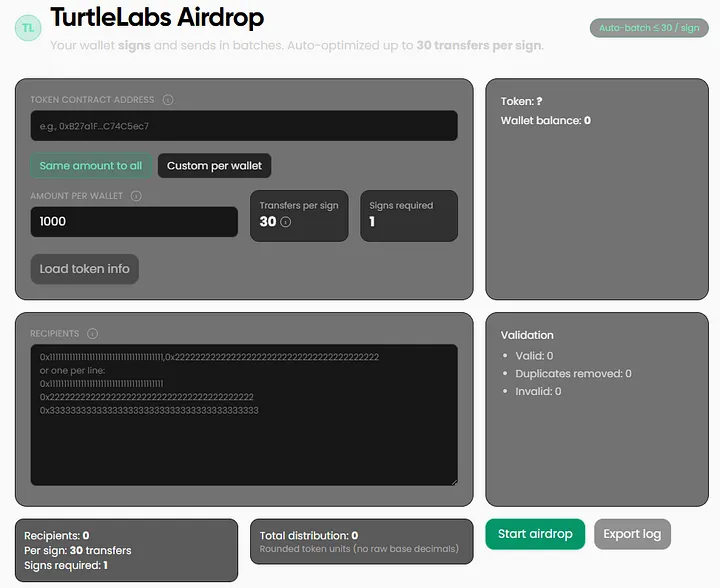Click the Invalid: 0 entry
The width and height of the screenshot is (720, 588).
tap(538, 392)
